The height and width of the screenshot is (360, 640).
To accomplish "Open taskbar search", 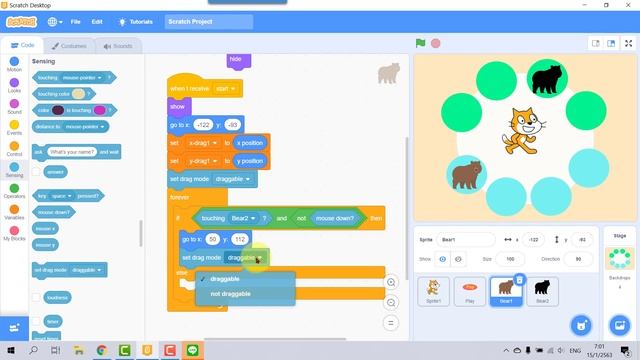I will 33,350.
